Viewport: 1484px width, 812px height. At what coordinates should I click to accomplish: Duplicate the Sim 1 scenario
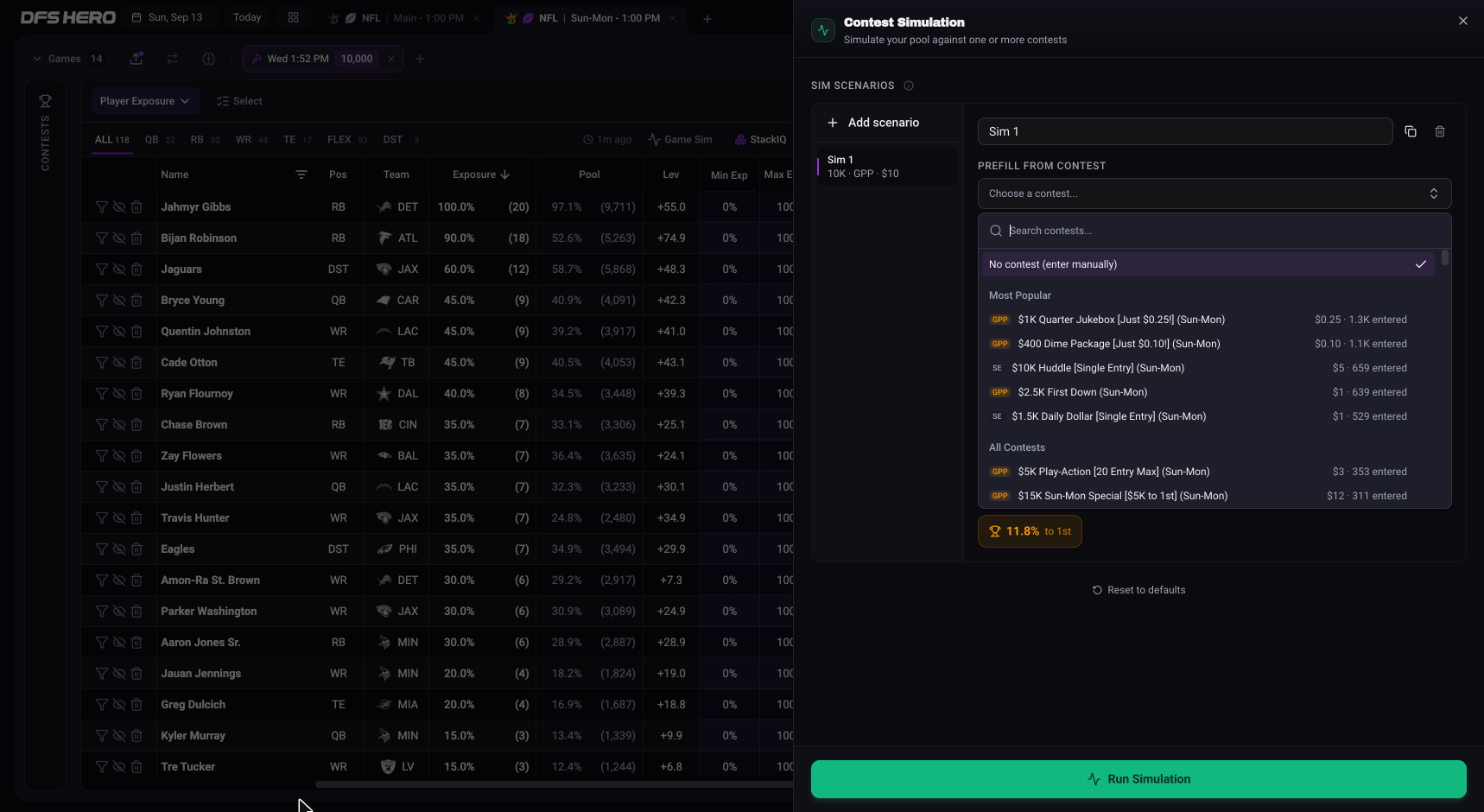tap(1410, 131)
